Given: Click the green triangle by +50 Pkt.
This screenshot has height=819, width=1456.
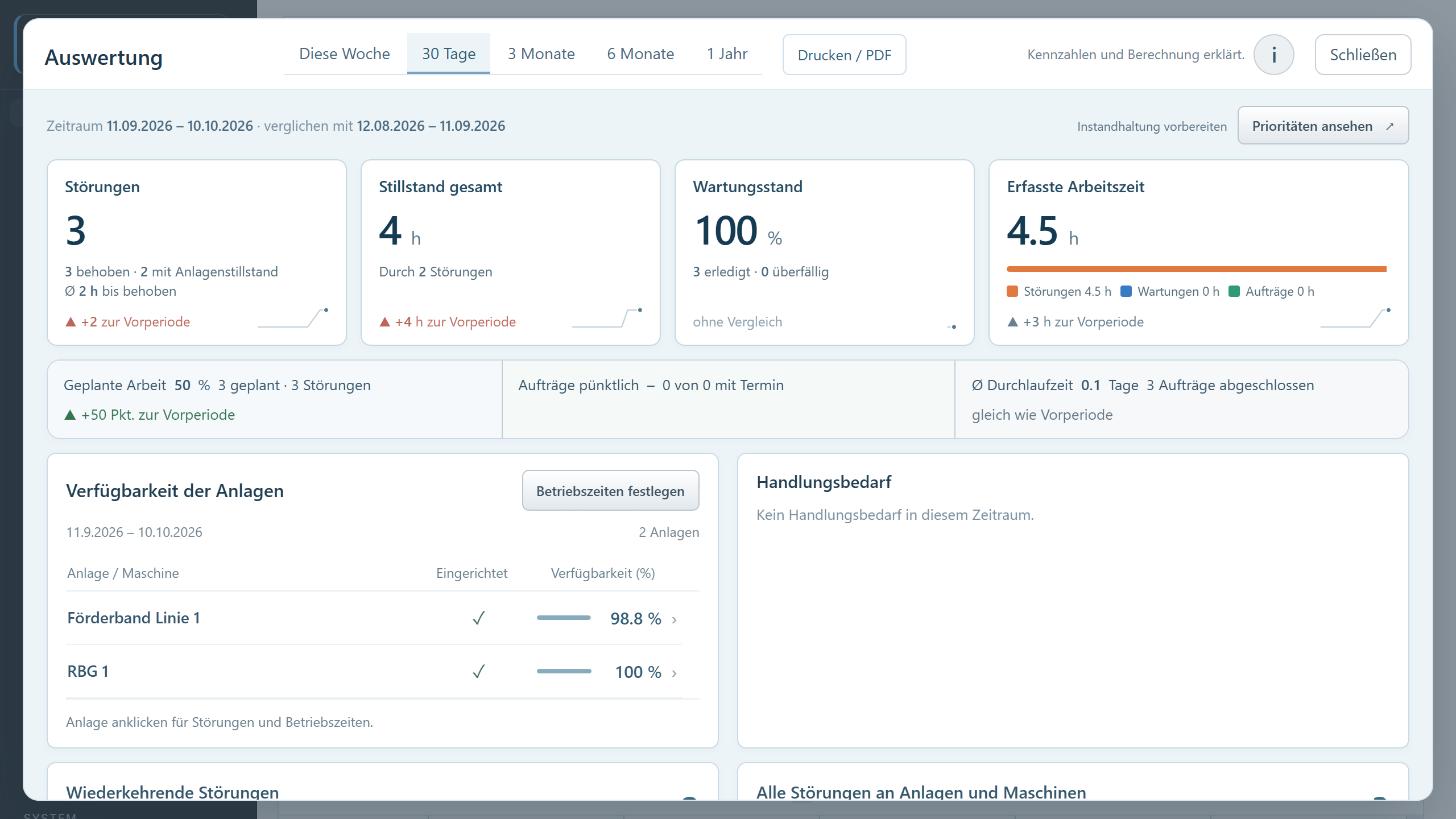Looking at the screenshot, I should 70,415.
